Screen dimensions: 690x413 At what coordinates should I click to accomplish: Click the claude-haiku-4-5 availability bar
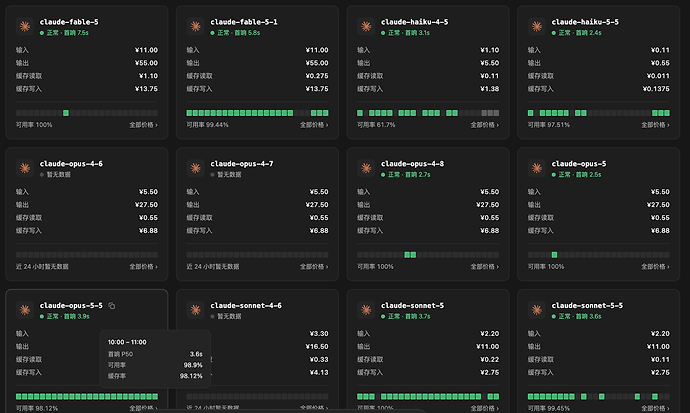tap(428, 113)
